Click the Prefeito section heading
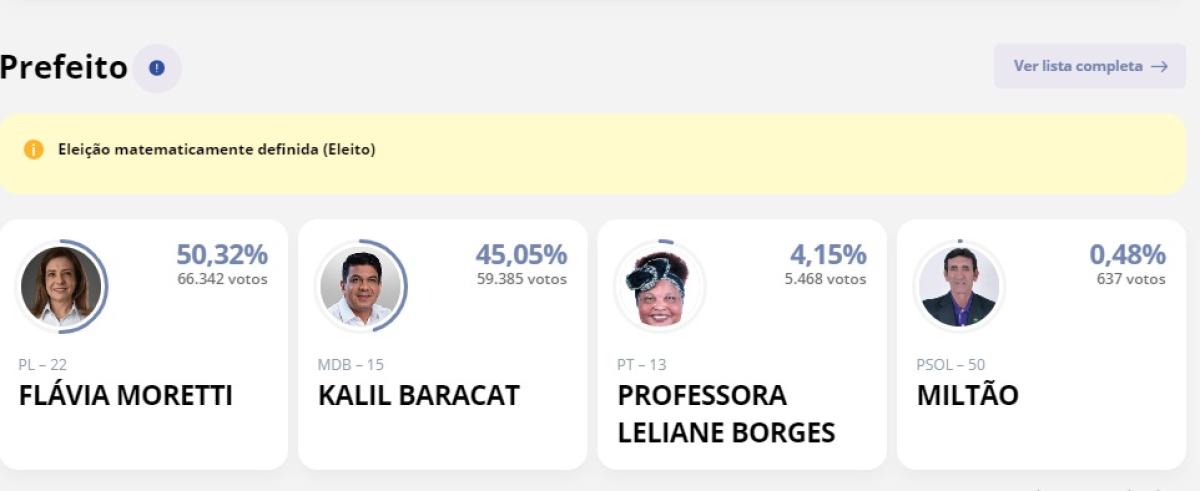 pos(64,68)
